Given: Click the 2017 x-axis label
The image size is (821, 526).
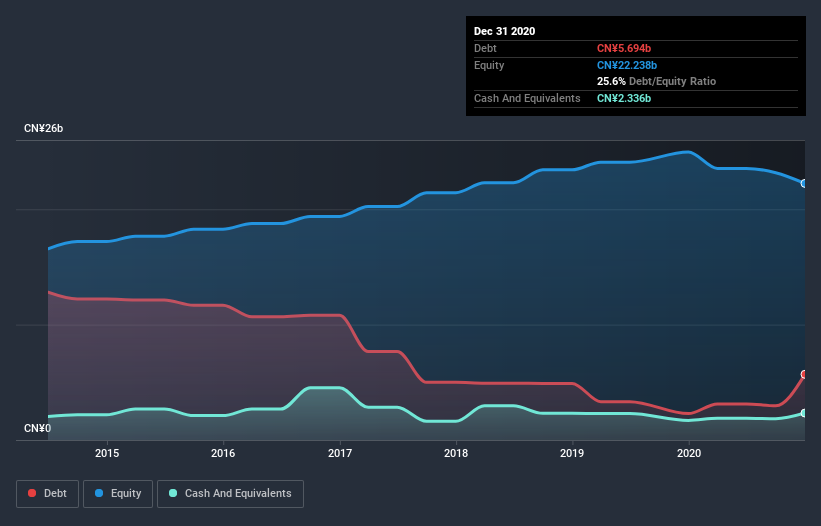Looking at the screenshot, I should pyautogui.click(x=340, y=453).
